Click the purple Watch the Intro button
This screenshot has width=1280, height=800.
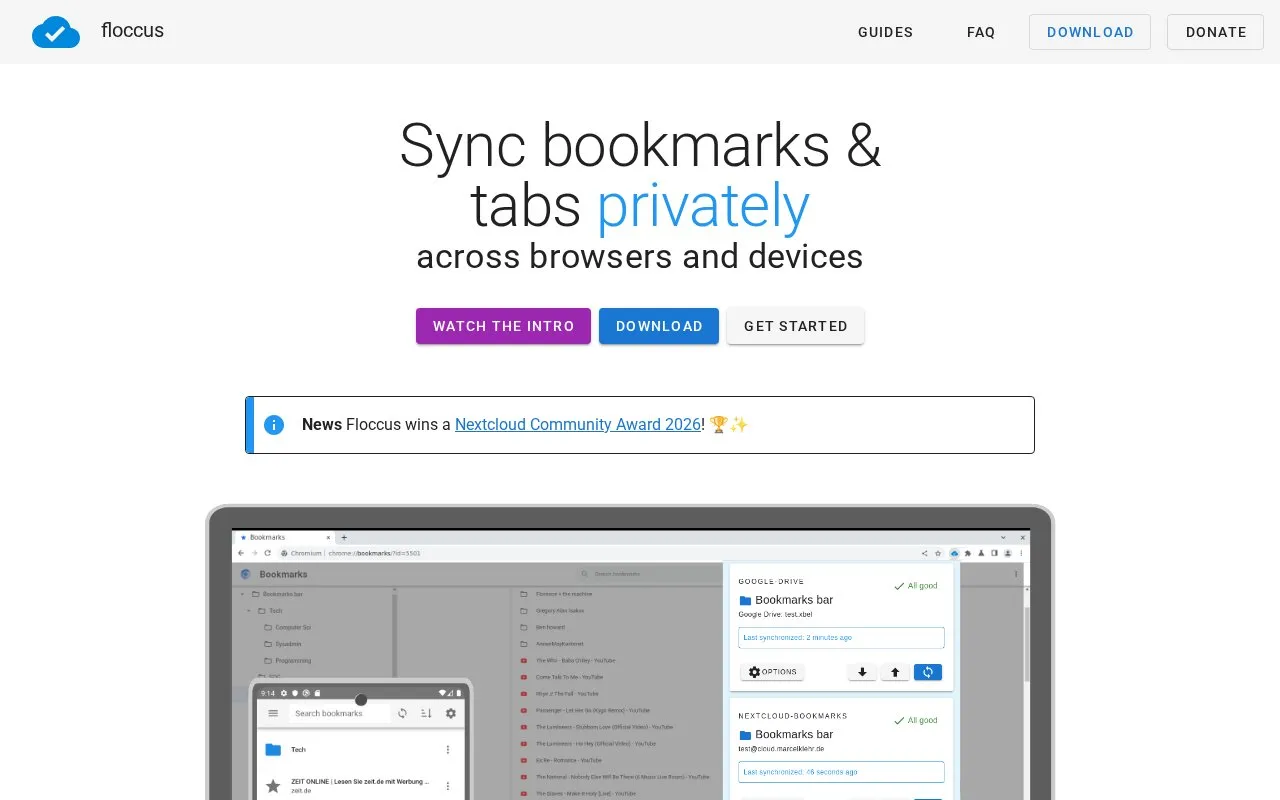click(x=503, y=326)
